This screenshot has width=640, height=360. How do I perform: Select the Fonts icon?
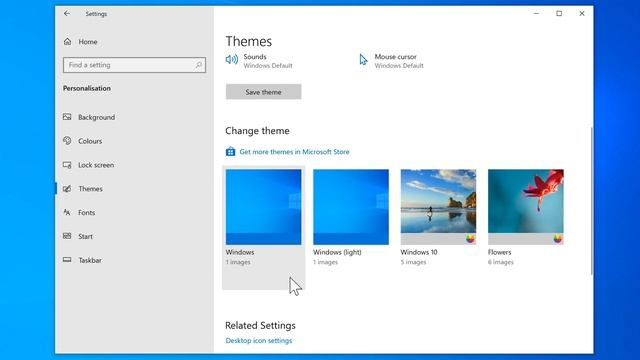(x=67, y=212)
